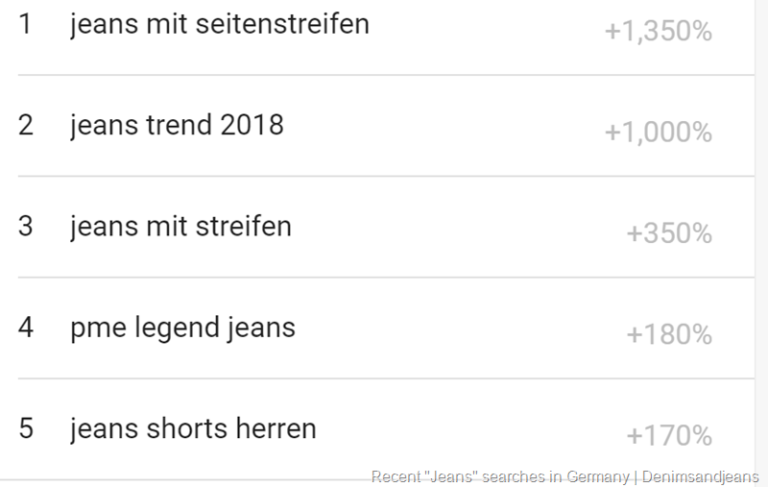Click the divider line below "pme legend jeans"
Viewport: 768px width, 487px height.
pos(385,378)
